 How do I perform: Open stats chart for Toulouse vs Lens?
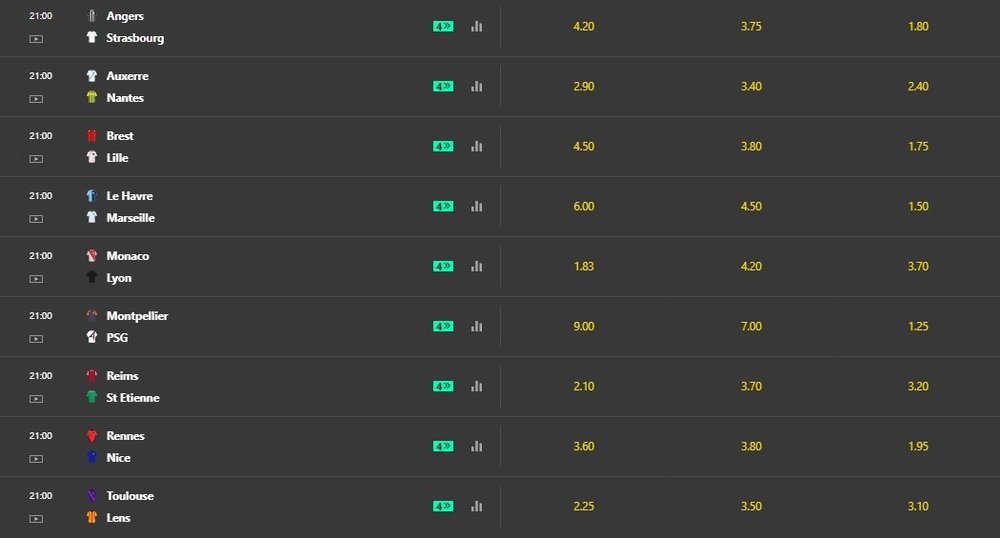tap(477, 506)
